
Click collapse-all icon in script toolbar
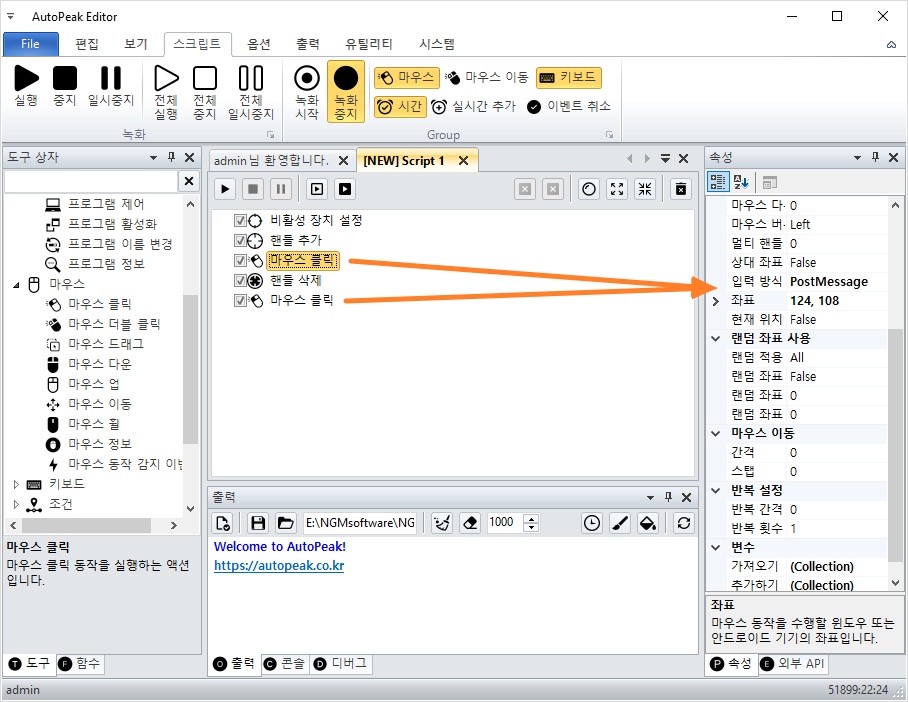[645, 189]
